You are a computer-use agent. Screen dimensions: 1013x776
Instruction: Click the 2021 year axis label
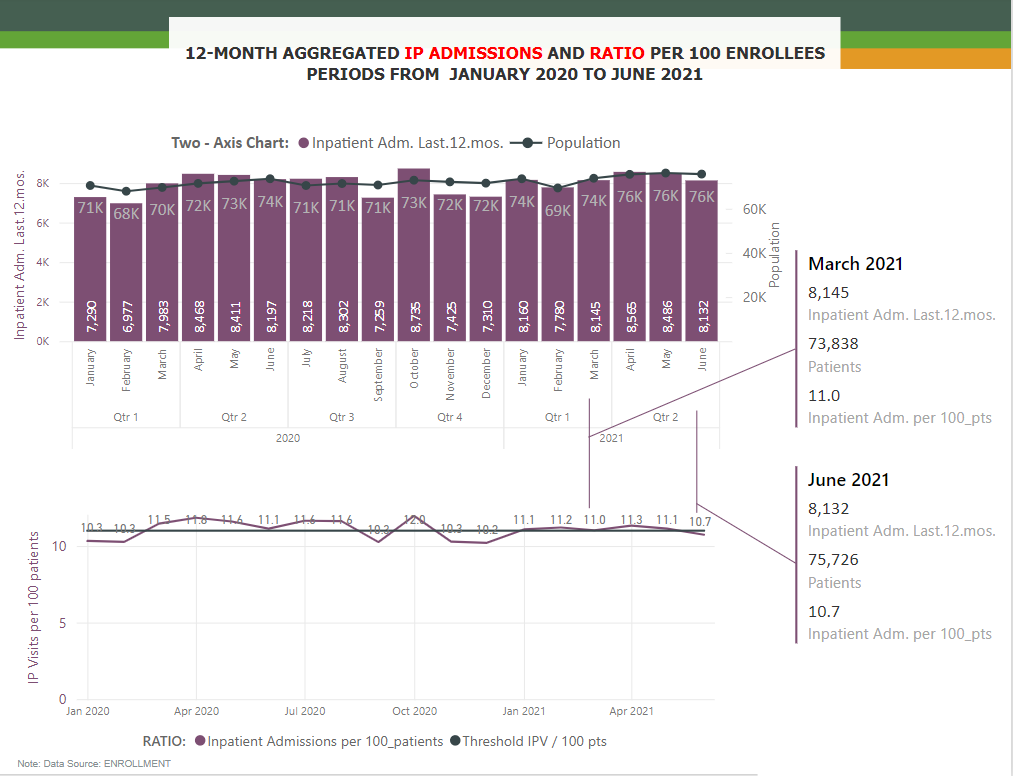(611, 438)
